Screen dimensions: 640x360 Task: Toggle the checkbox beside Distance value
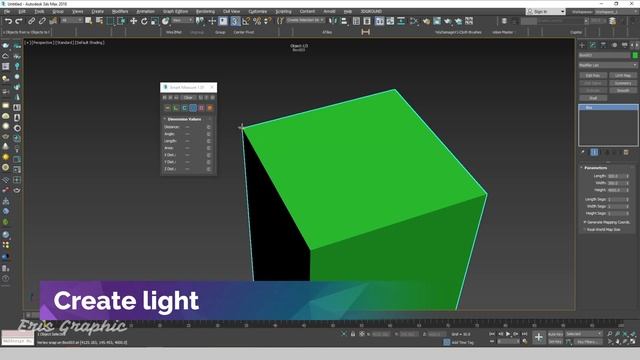point(209,127)
